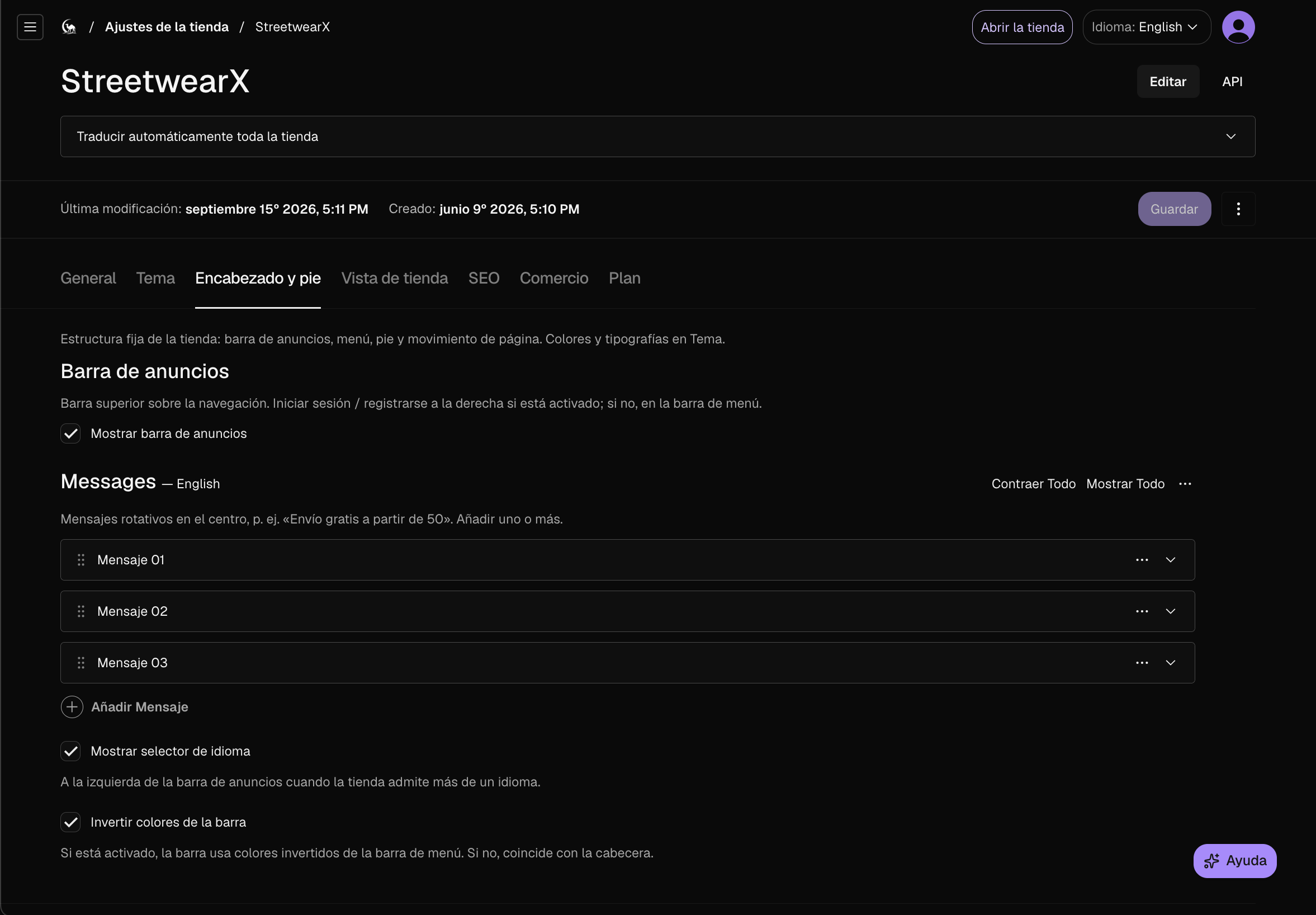Expand Traducir automáticamente toda la tienda panel

point(657,136)
